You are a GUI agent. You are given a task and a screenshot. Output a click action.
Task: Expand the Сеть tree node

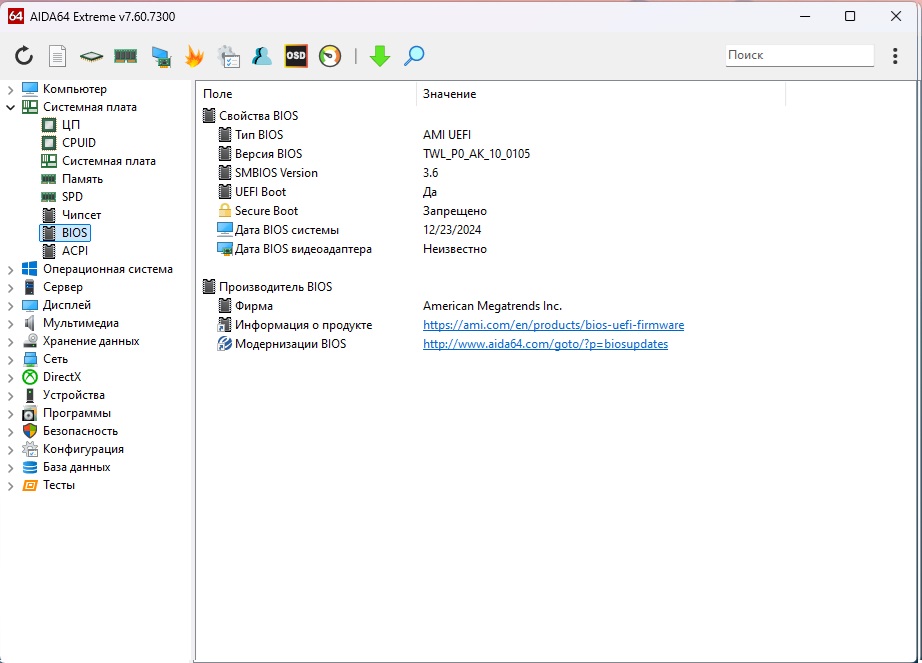[x=11, y=359]
